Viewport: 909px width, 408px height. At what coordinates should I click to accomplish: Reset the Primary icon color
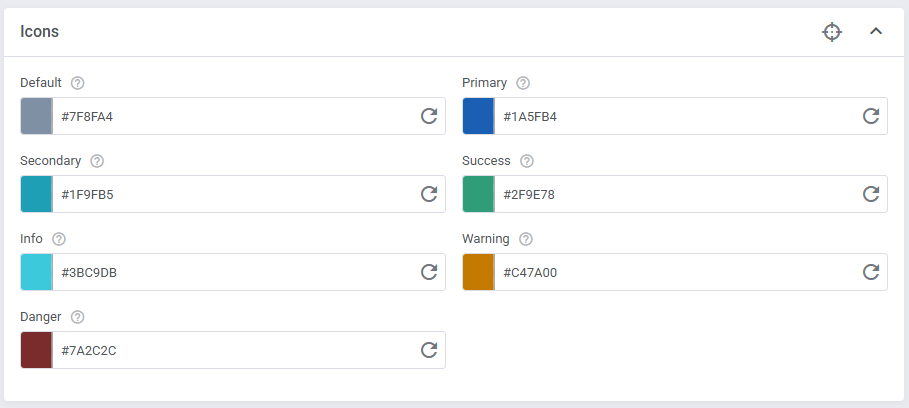tap(871, 116)
